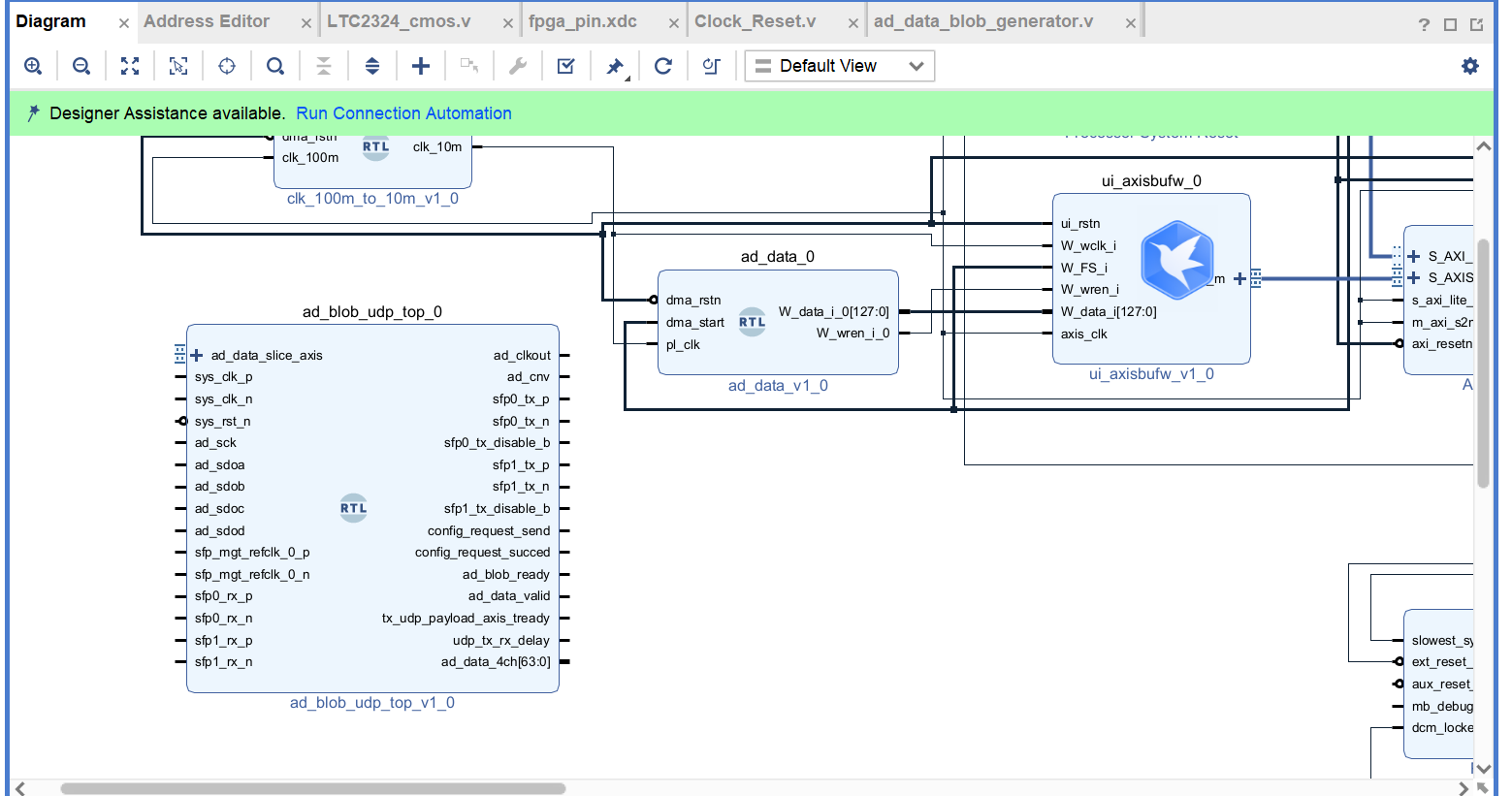Maximize the diagram panel

[x=1450, y=24]
